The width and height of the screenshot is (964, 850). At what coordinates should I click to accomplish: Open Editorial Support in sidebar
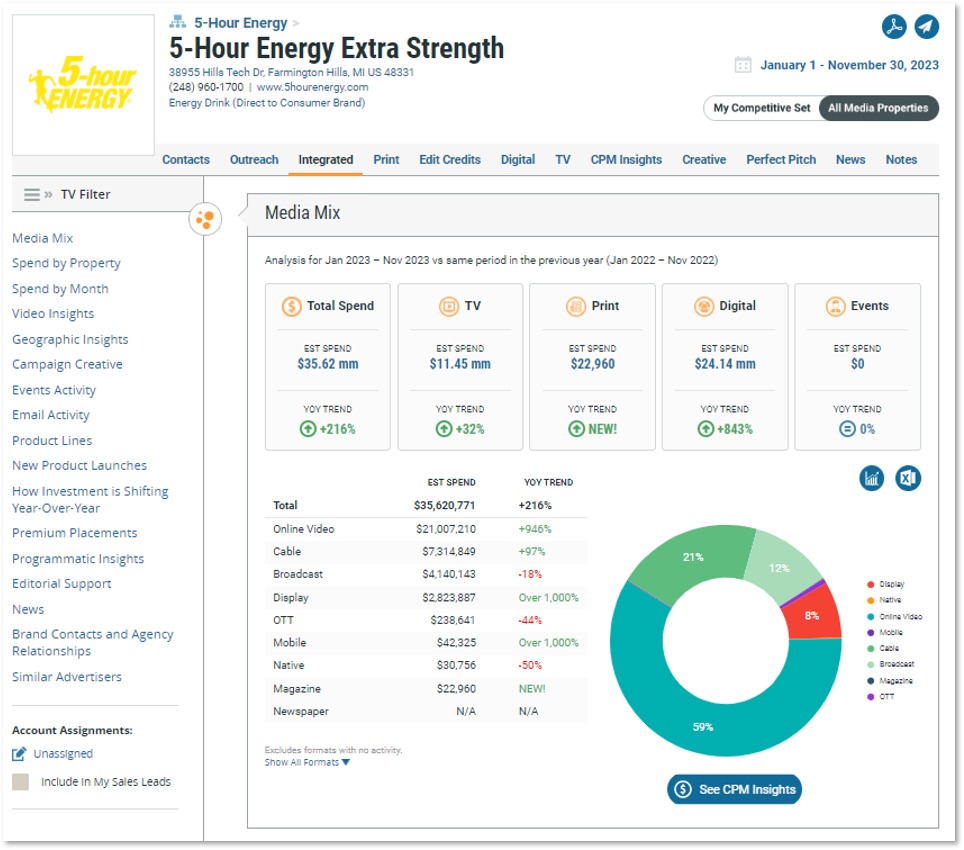point(61,584)
